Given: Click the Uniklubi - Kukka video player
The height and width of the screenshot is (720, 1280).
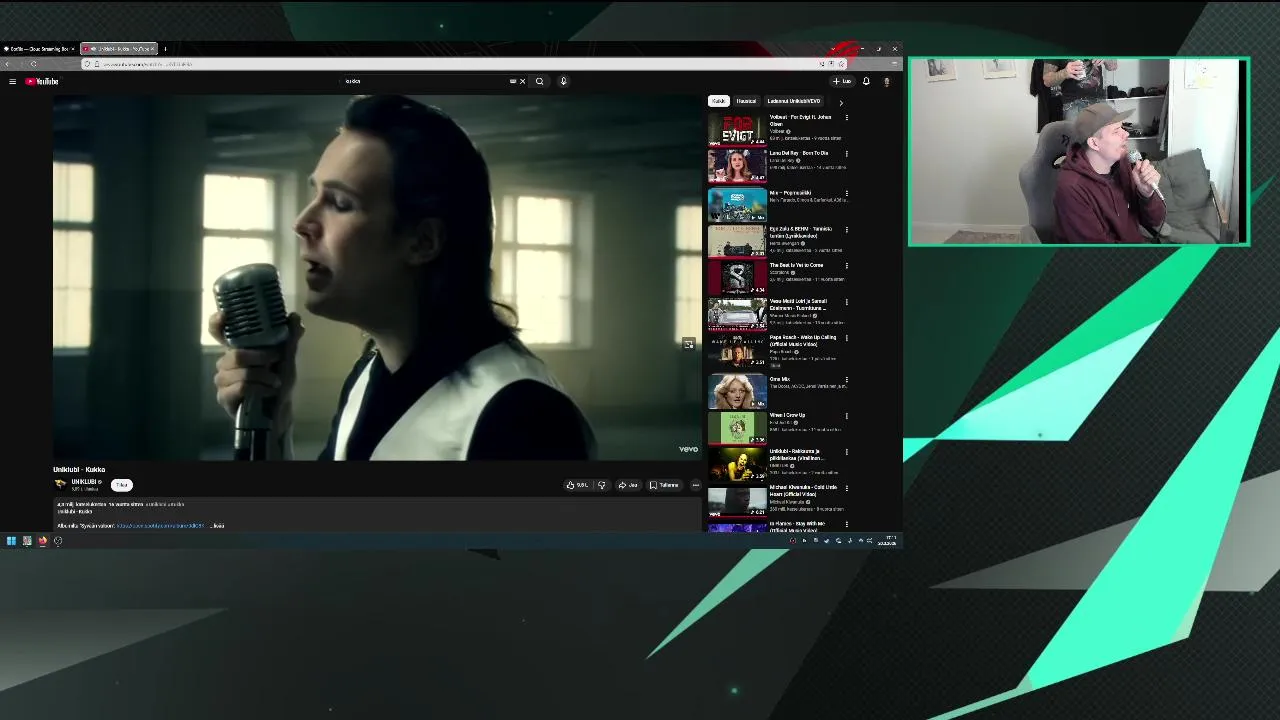Looking at the screenshot, I should click(378, 277).
